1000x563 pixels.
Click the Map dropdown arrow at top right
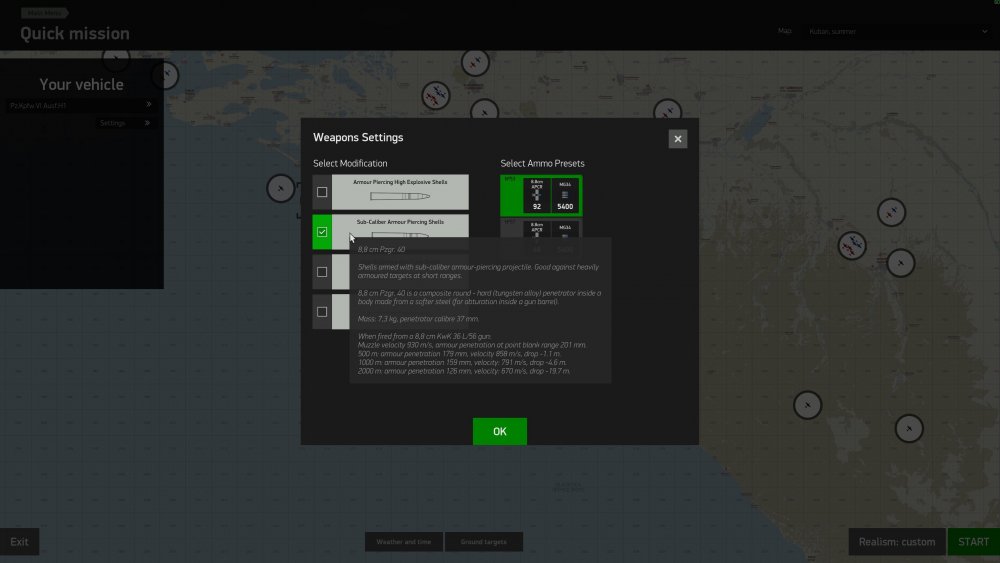[984, 31]
